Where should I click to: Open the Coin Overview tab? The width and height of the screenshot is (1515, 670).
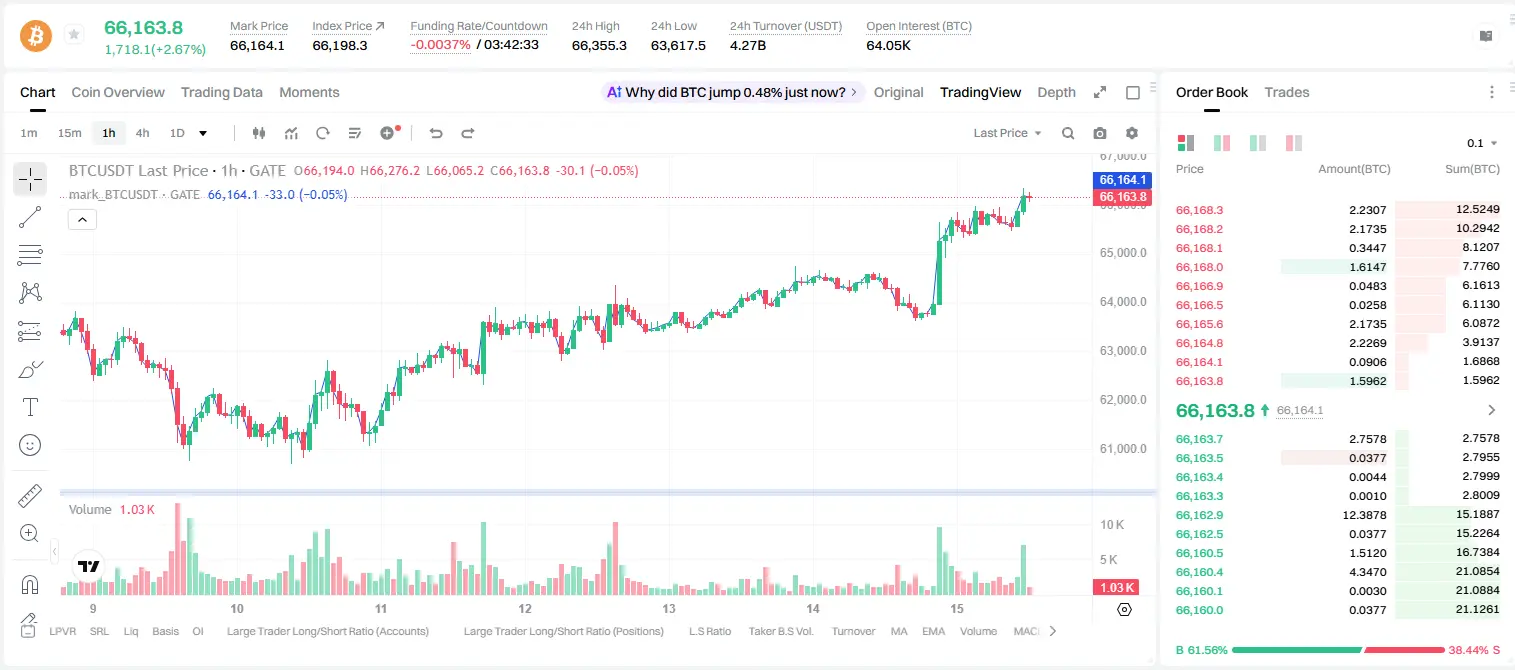tap(118, 92)
